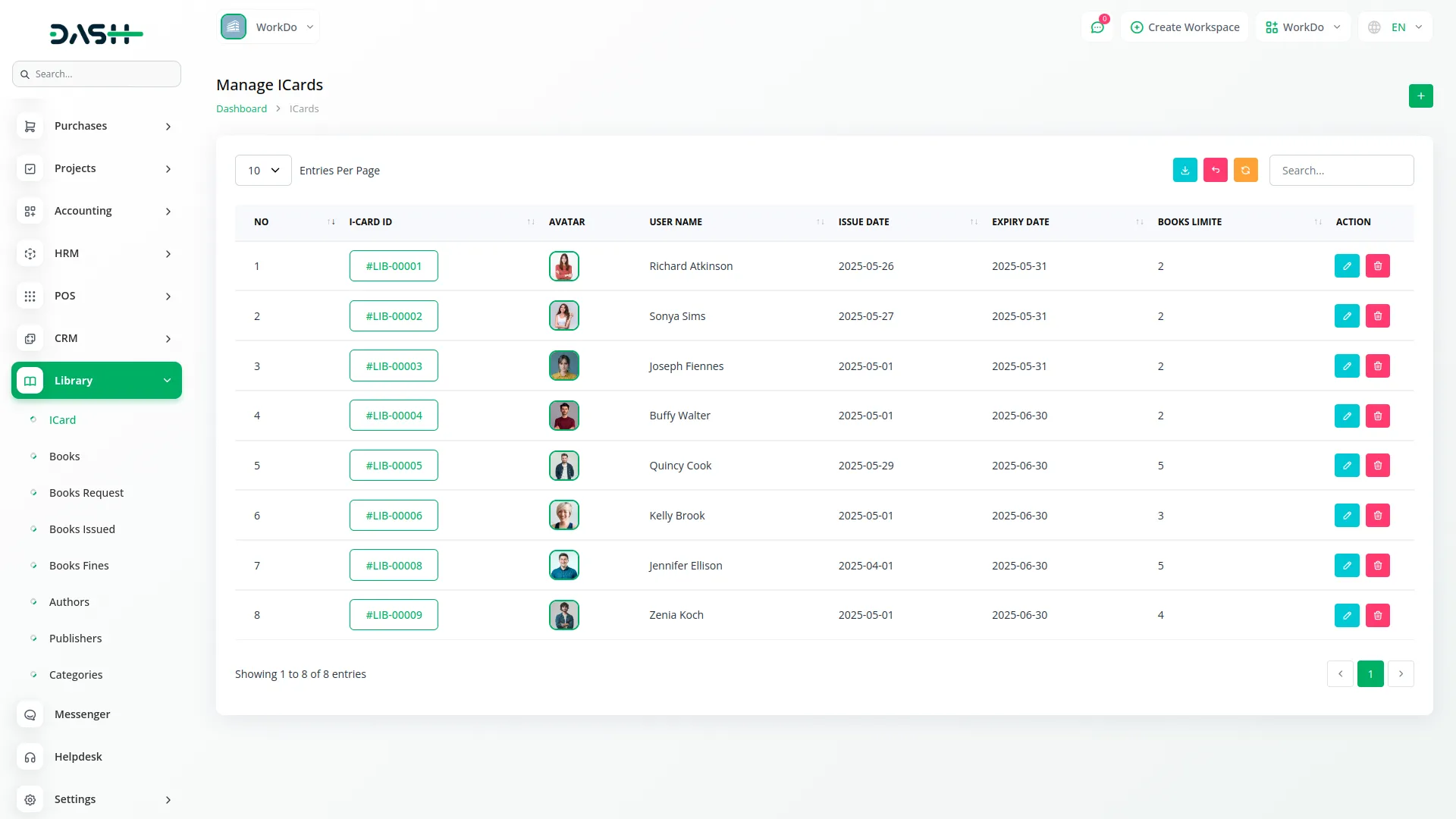Select the Messenger icon in sidebar
The image size is (1456, 819).
pyautogui.click(x=30, y=714)
